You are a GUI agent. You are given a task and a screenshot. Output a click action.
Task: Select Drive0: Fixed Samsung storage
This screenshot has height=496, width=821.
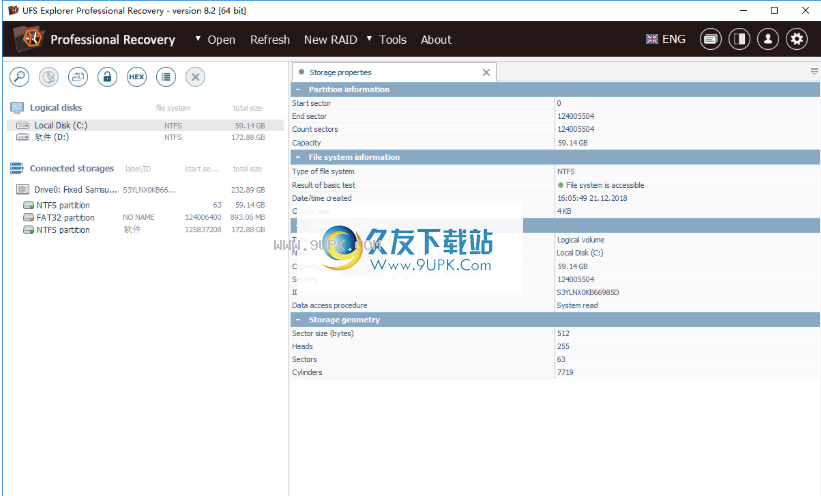pos(146,190)
